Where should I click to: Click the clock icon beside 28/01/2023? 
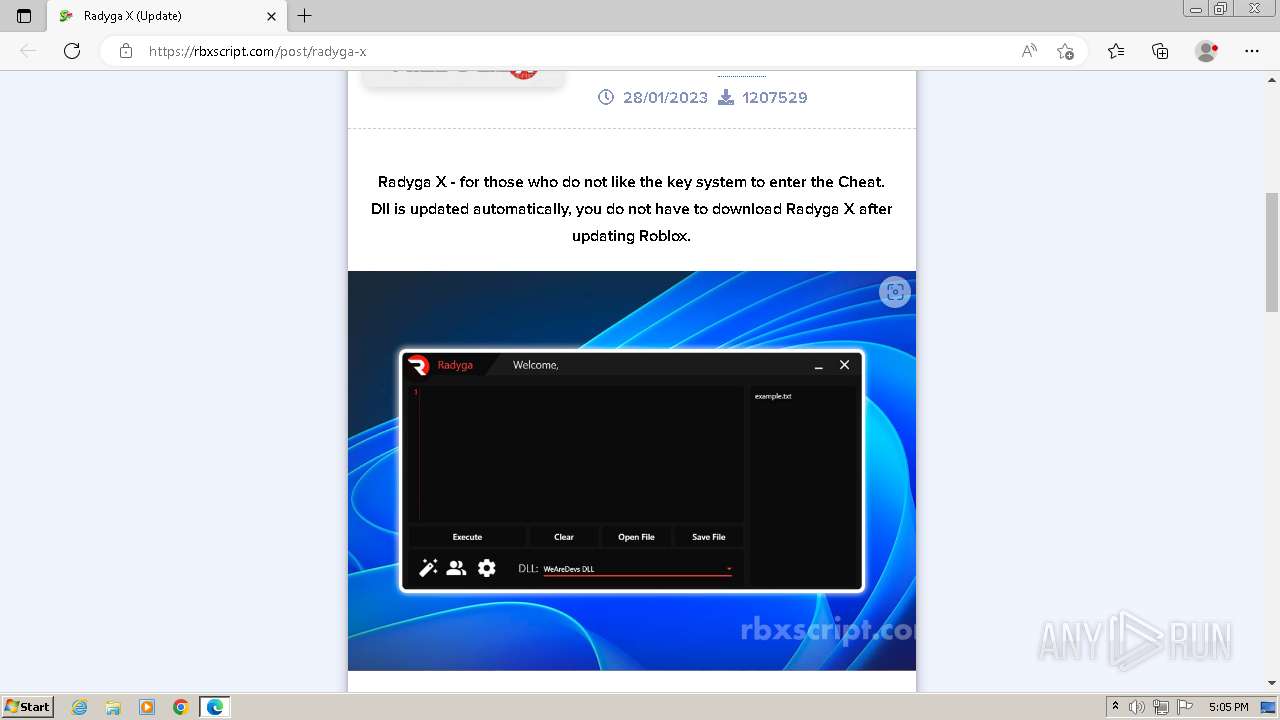tap(606, 97)
